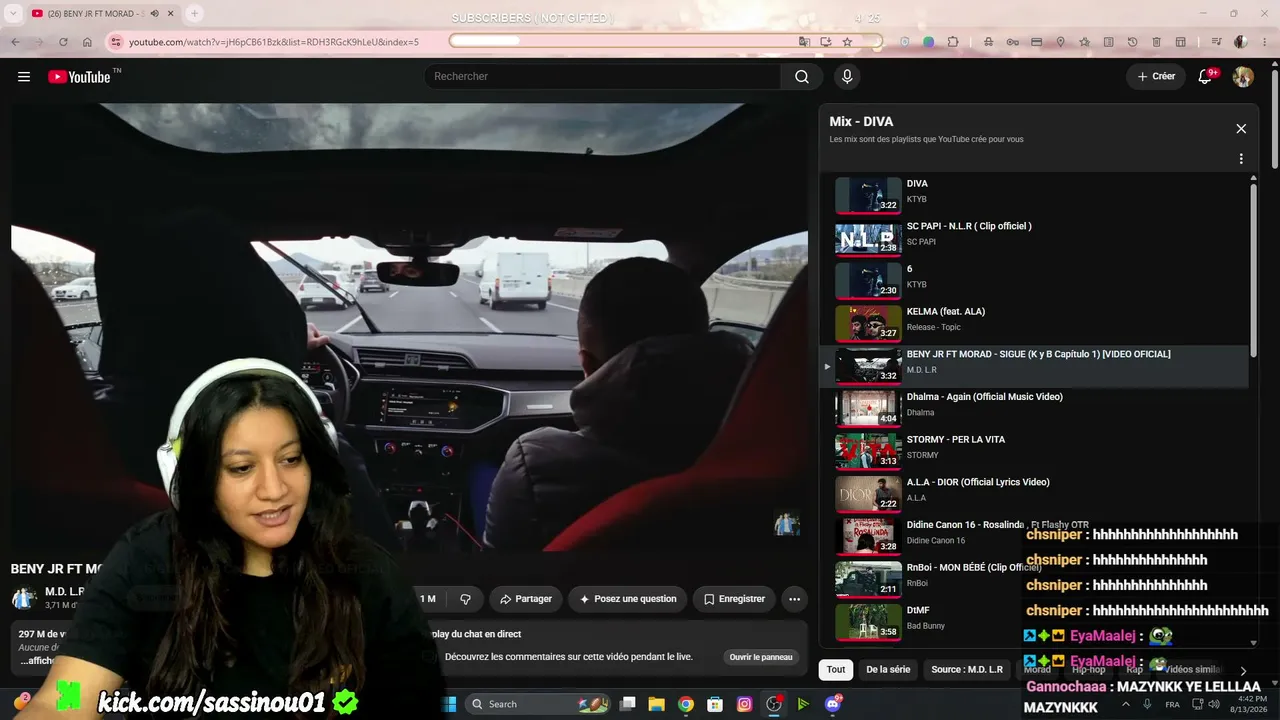Screen dimensions: 1280x720
Task: Play Dhalma - Again (Official Music Video)
Action: [1035, 409]
